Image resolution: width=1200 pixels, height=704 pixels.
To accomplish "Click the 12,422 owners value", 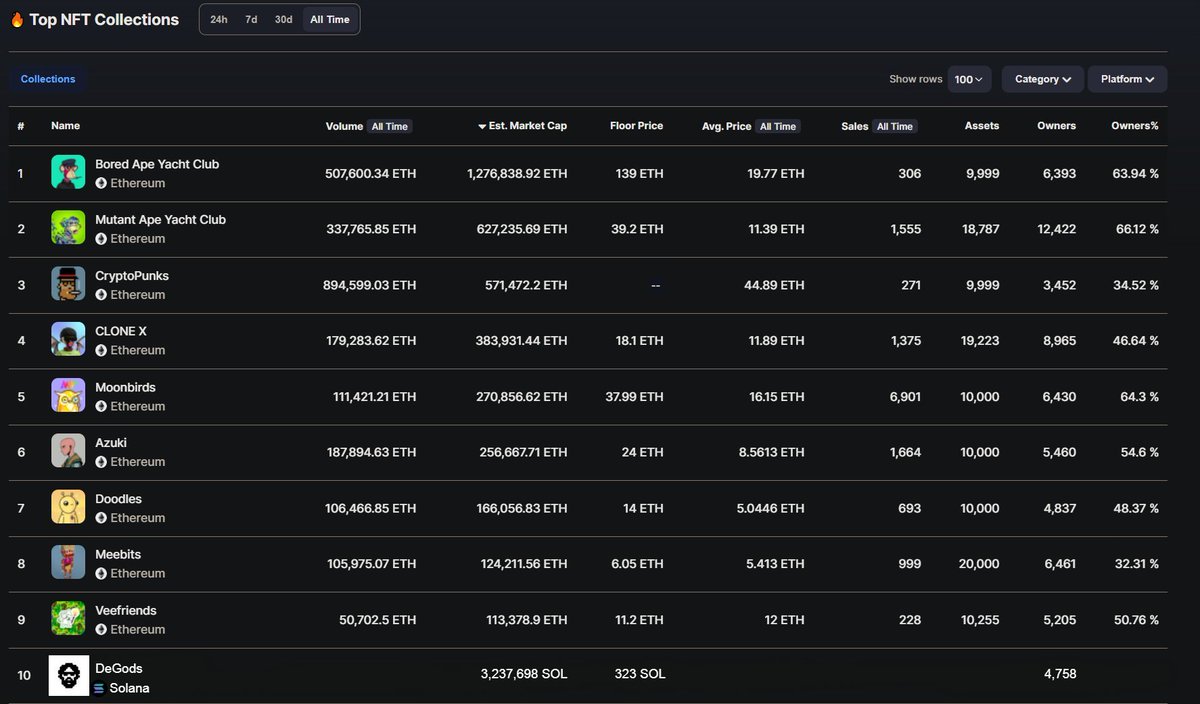I will pos(1057,229).
